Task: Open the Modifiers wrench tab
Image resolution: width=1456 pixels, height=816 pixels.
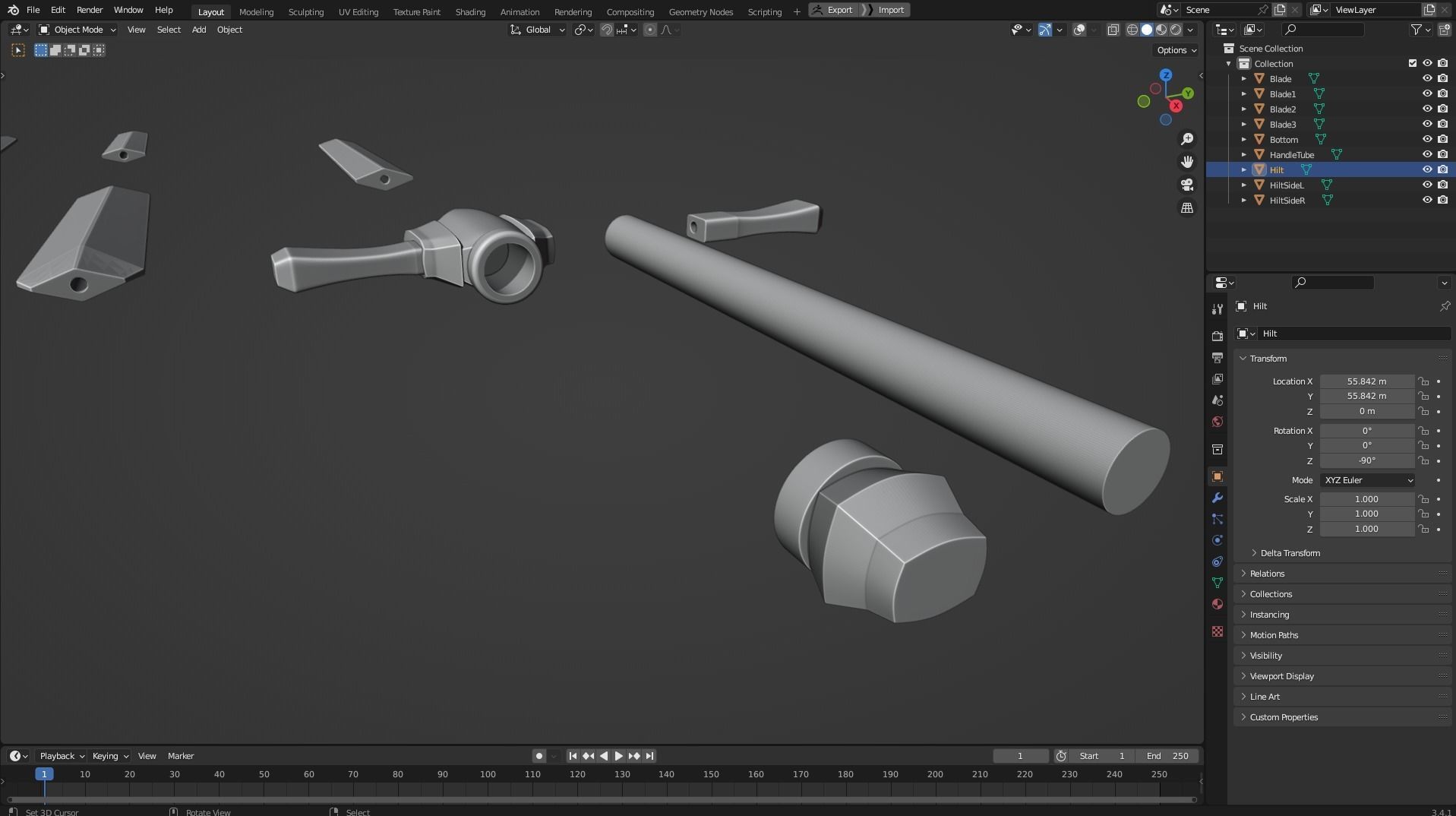Action: (x=1218, y=498)
